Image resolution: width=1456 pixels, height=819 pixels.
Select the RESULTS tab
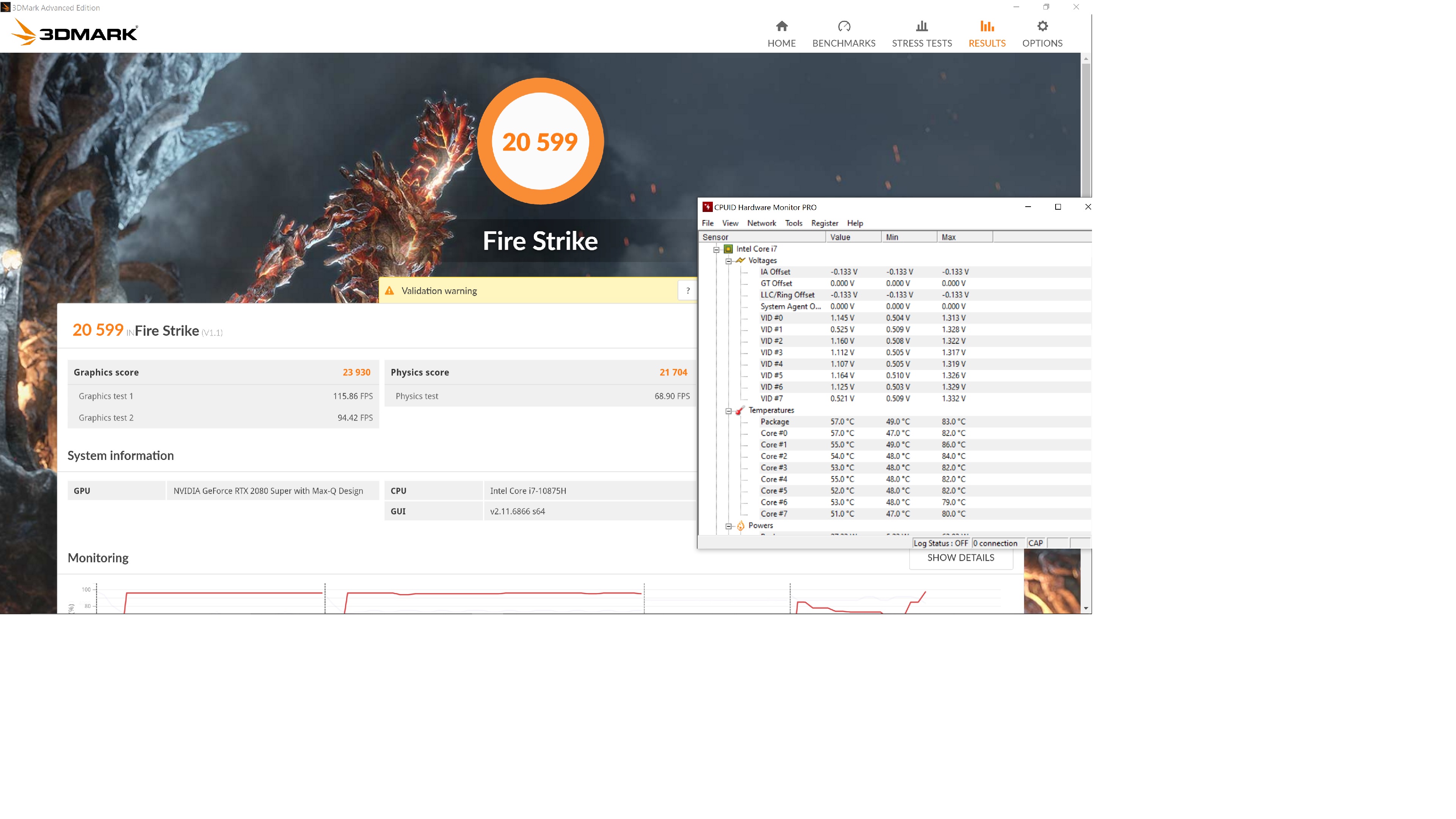click(987, 34)
